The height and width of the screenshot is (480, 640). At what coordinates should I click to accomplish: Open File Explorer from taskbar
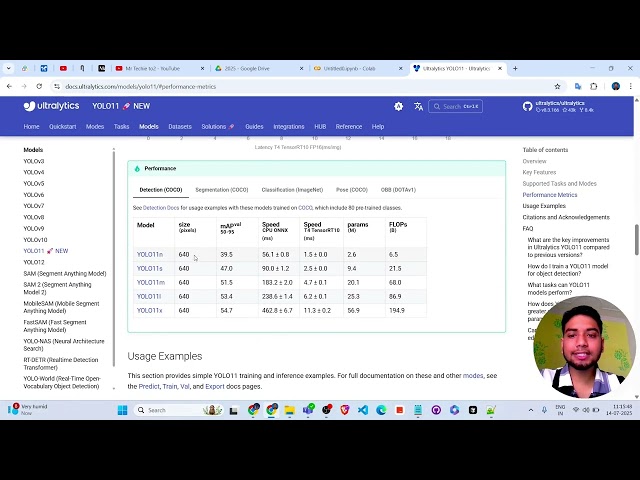point(289,410)
